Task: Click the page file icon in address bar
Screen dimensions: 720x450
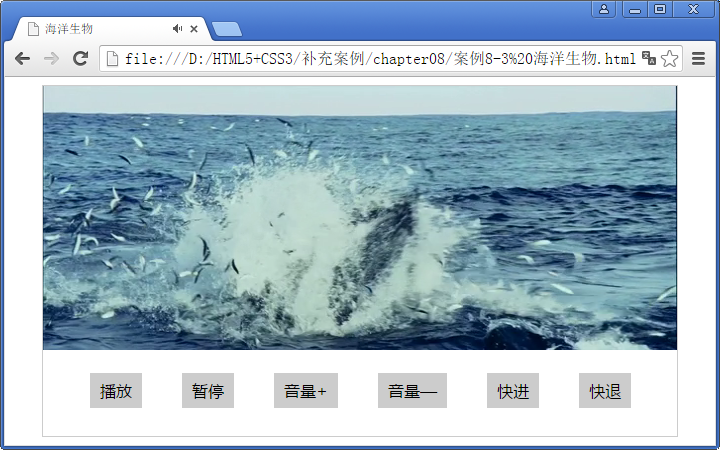Action: (112, 59)
